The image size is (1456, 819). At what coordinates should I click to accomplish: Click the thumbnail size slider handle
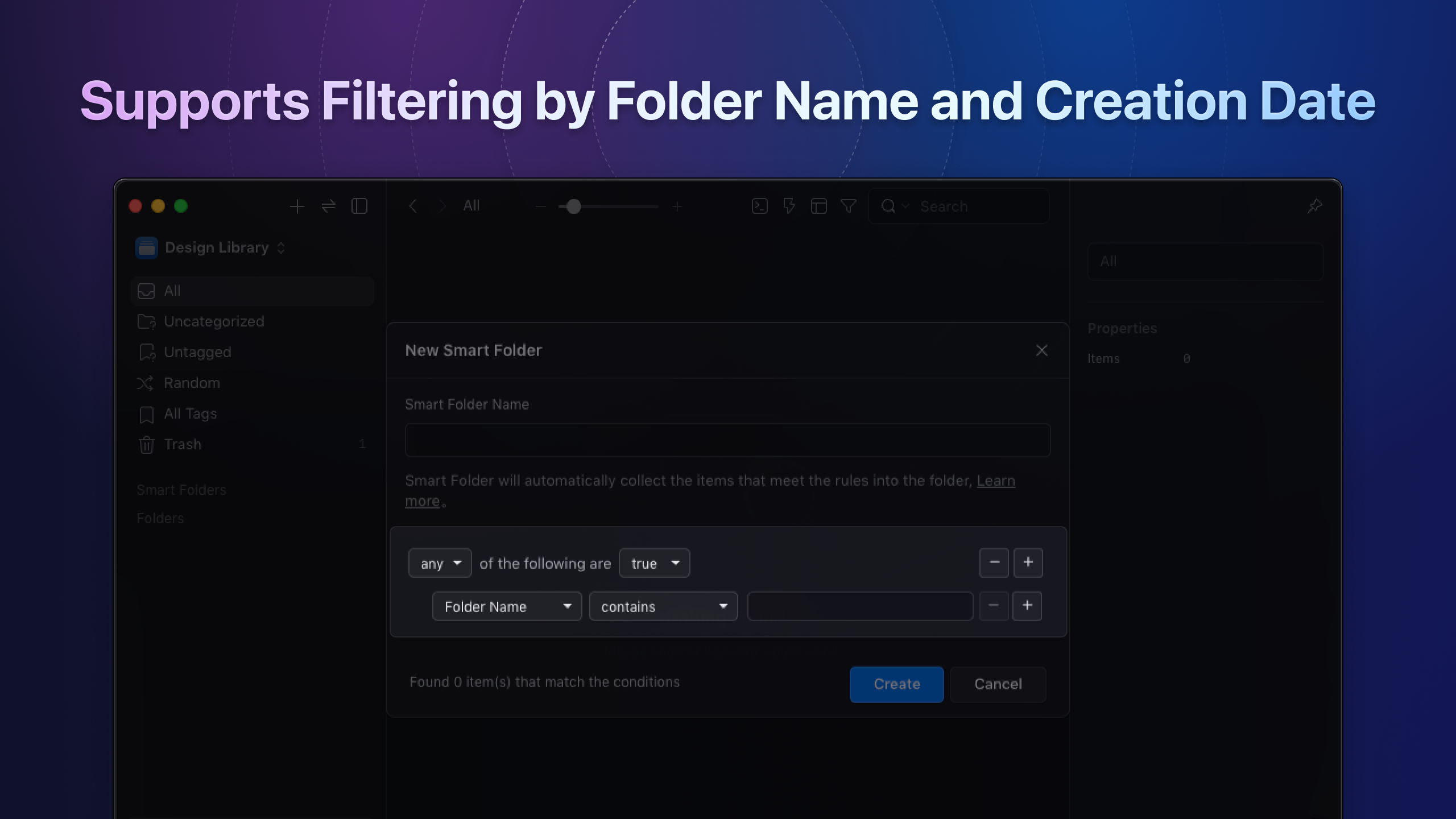573,206
